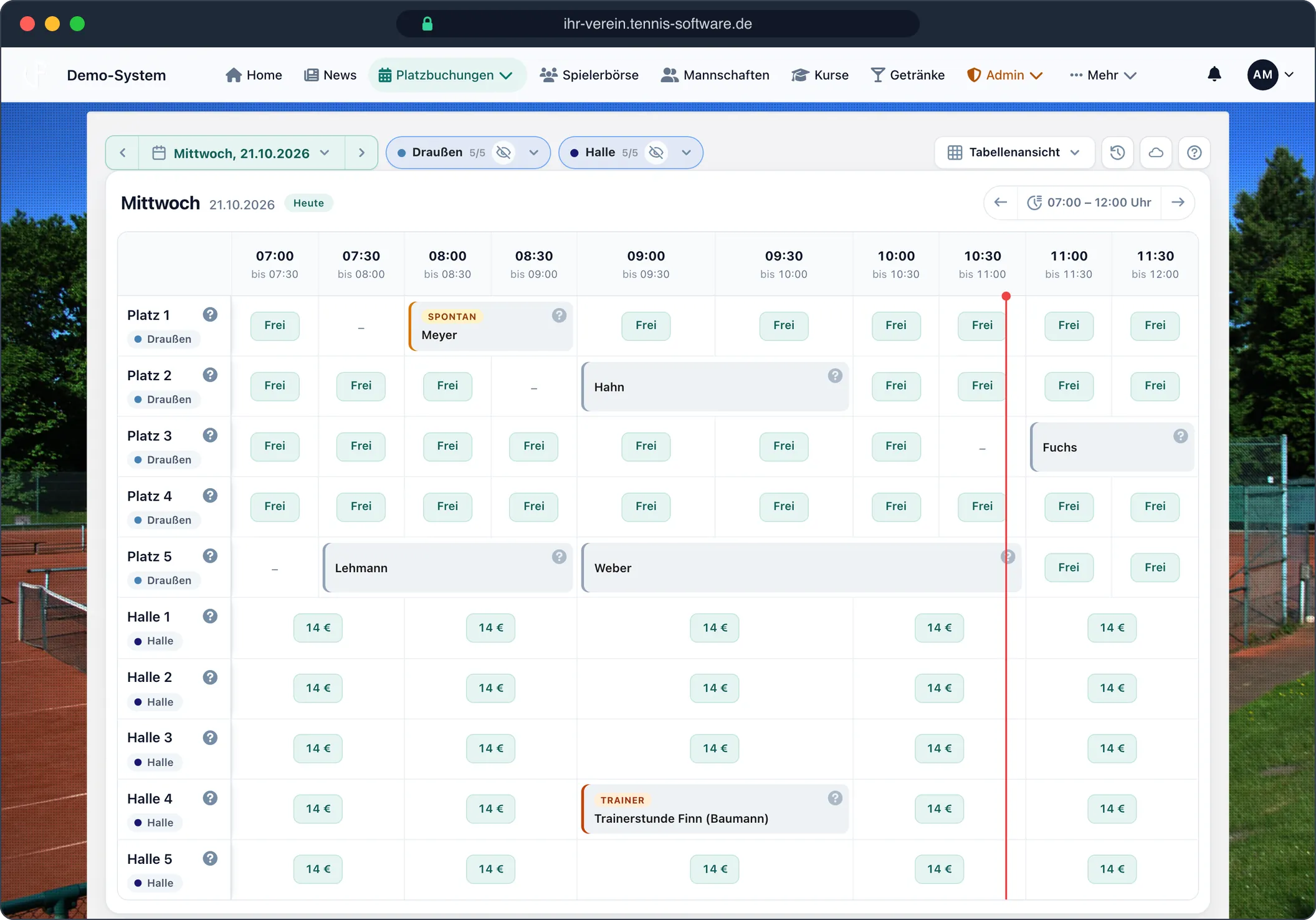This screenshot has width=1316, height=920.
Task: Open the Trainerstunde Finn (Baumann) booking
Action: (715, 809)
